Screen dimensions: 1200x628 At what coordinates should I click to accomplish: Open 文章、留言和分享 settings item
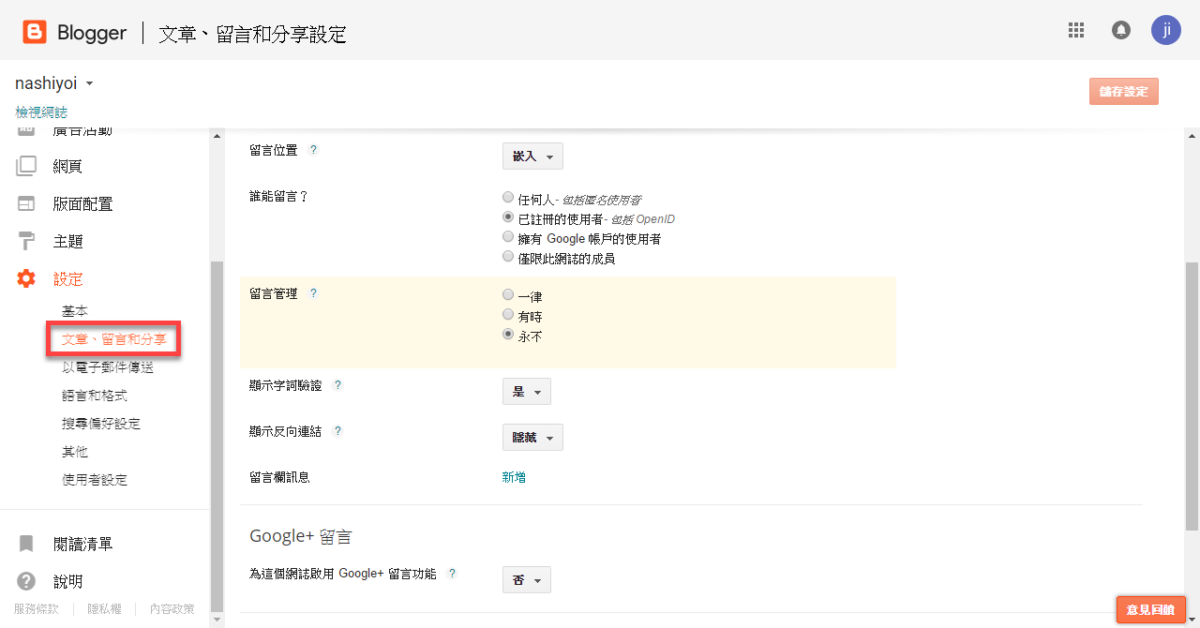click(113, 340)
